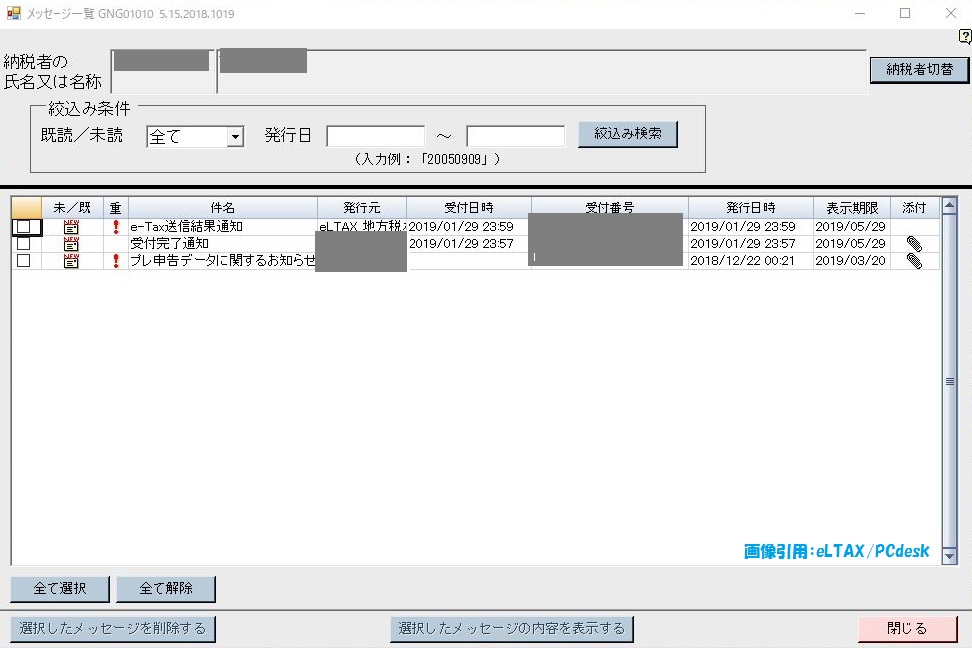Sort by the 重 column header
Viewport: 972px width, 648px height.
point(115,208)
